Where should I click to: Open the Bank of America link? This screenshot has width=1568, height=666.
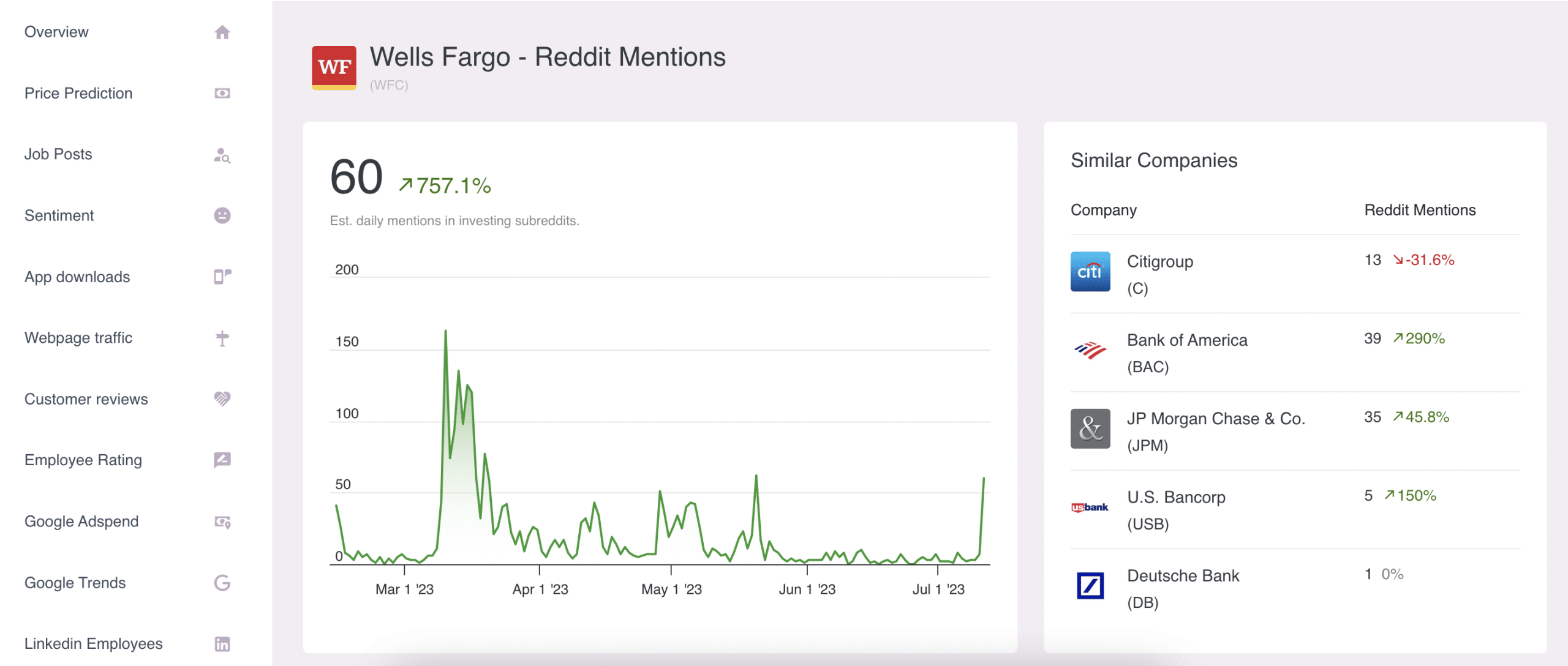[x=1186, y=340]
